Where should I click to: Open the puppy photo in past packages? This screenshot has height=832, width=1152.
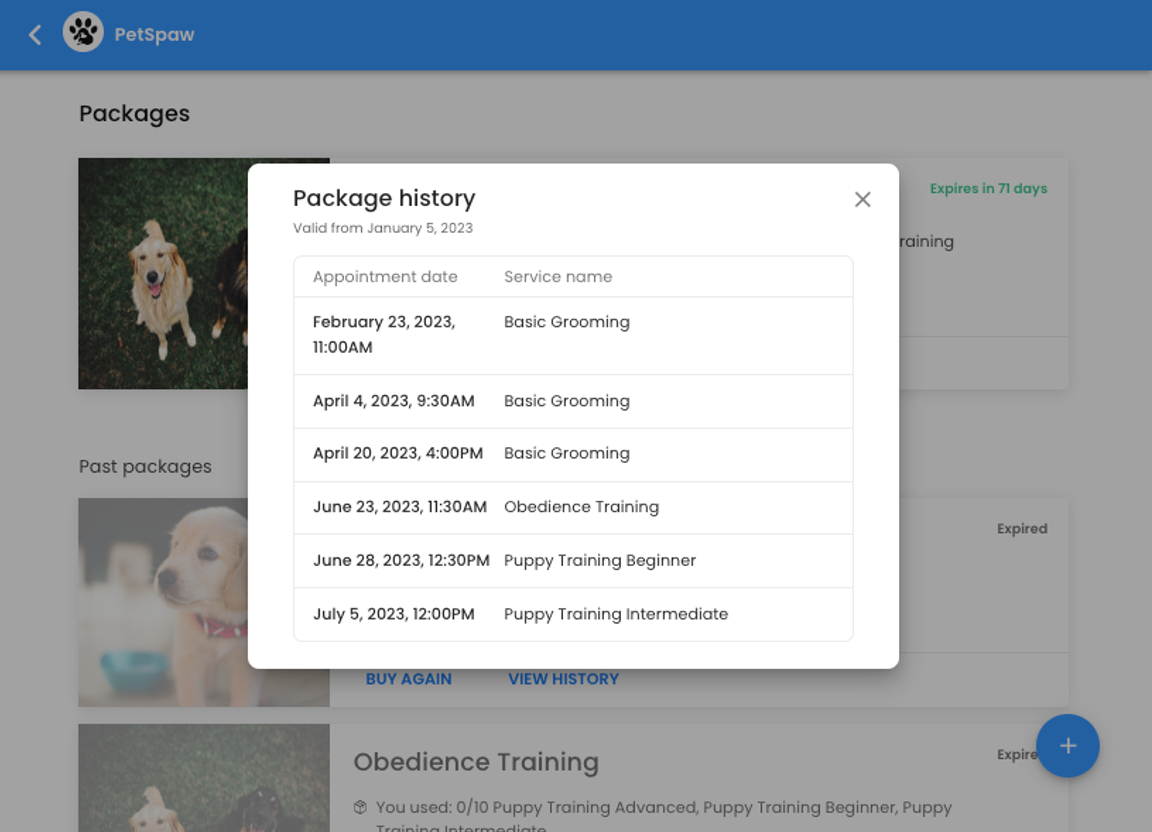pos(163,603)
